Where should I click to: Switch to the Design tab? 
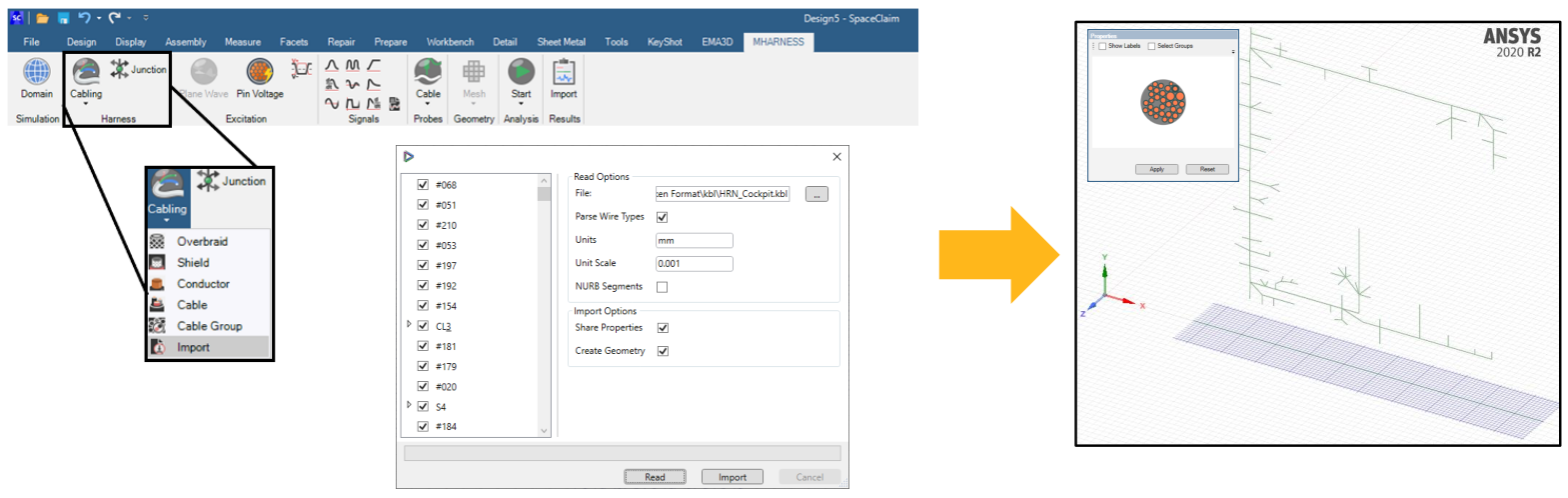click(82, 42)
